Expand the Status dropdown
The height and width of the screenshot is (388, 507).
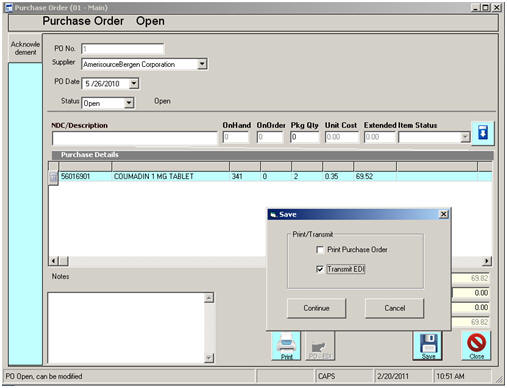(129, 103)
